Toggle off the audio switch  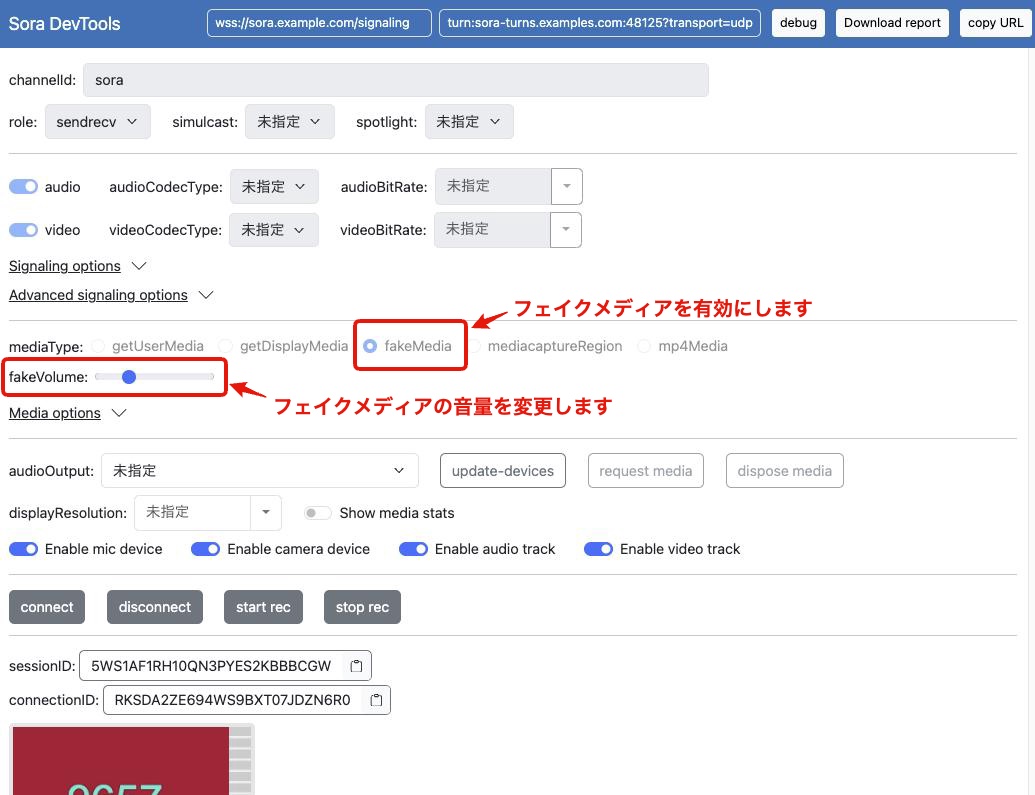coord(22,186)
